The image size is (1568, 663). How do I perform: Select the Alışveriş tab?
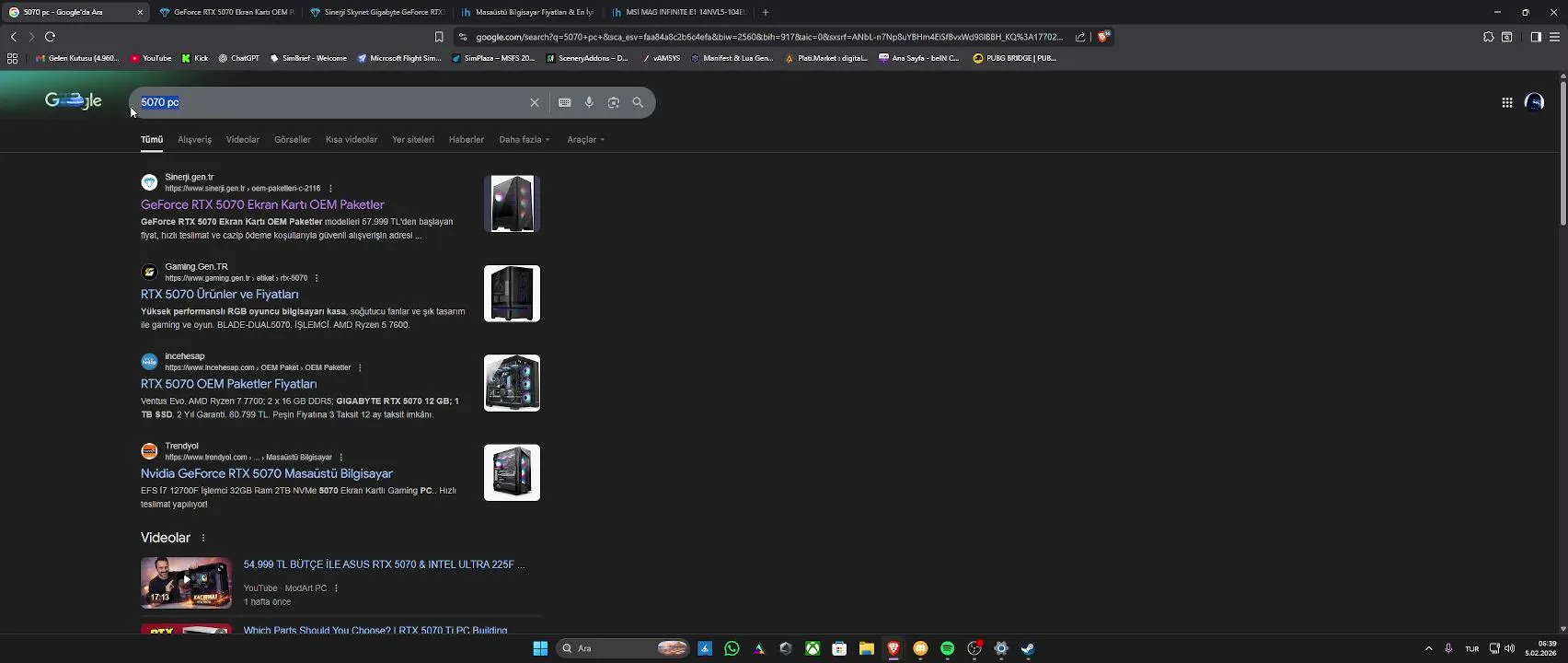[194, 140]
